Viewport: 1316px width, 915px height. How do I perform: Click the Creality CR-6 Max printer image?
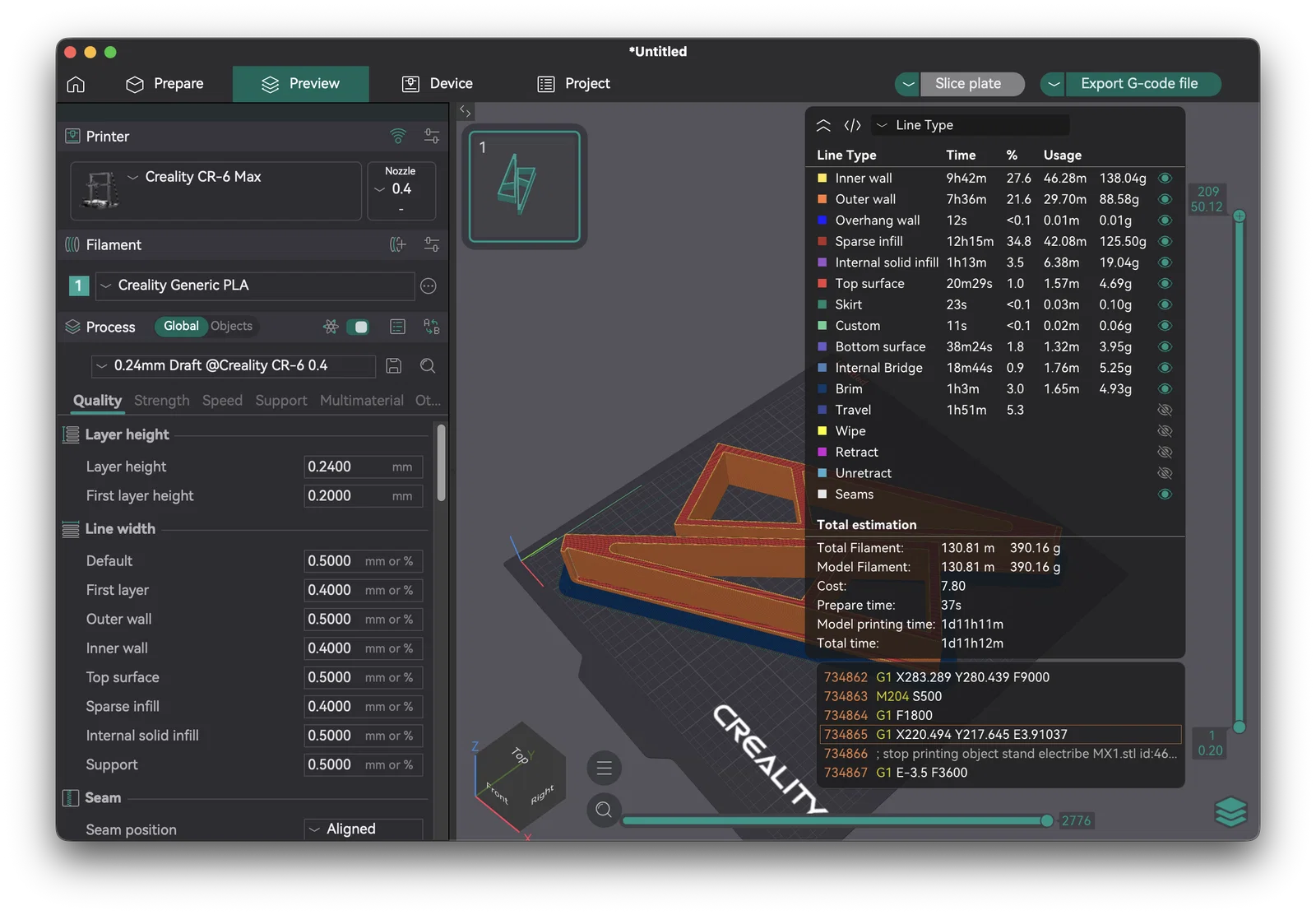(x=100, y=190)
